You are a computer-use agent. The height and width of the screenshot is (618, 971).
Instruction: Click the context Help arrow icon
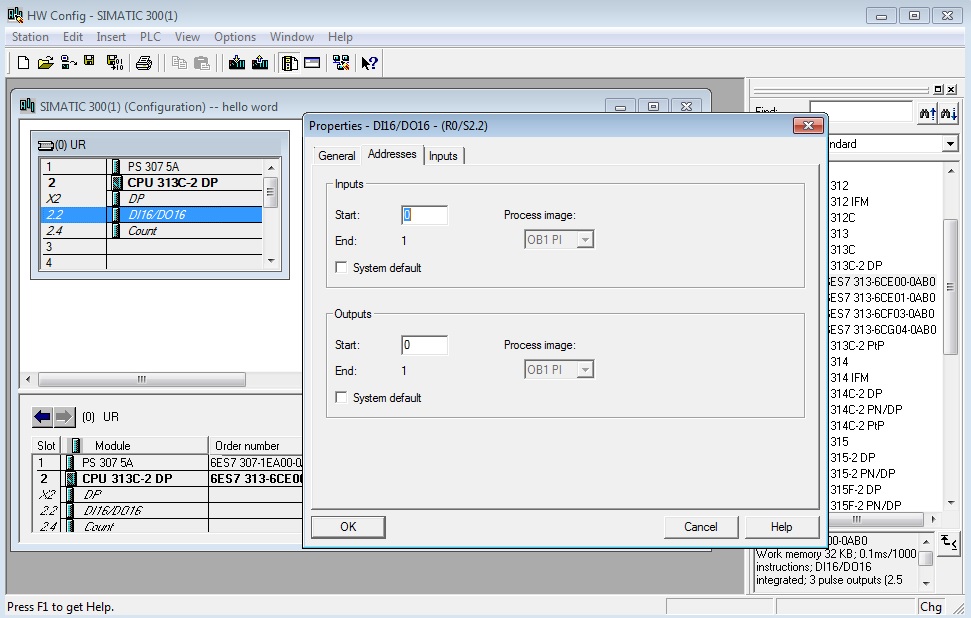click(x=370, y=63)
